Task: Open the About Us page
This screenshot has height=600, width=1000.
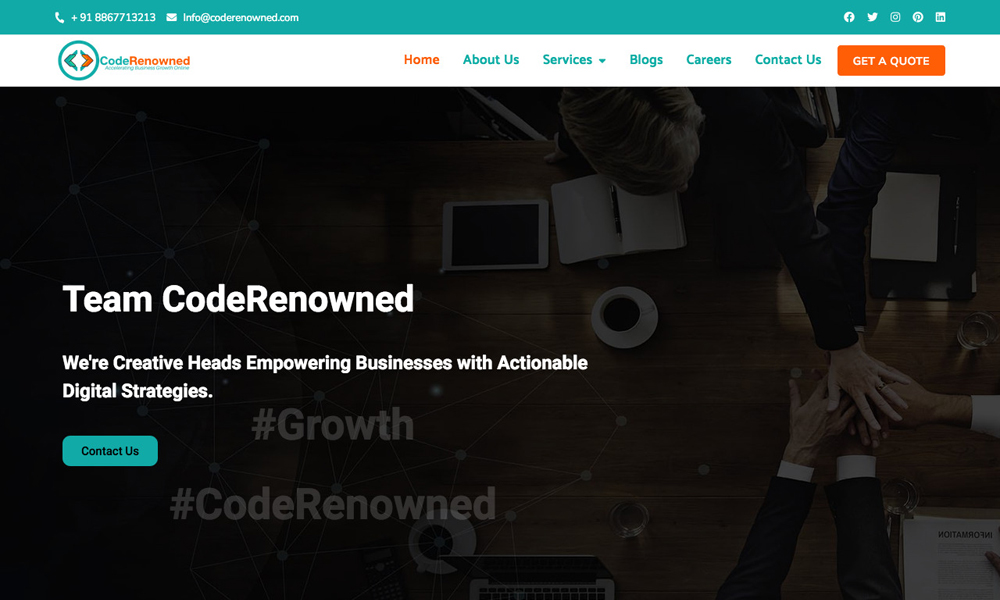Action: 491,60
